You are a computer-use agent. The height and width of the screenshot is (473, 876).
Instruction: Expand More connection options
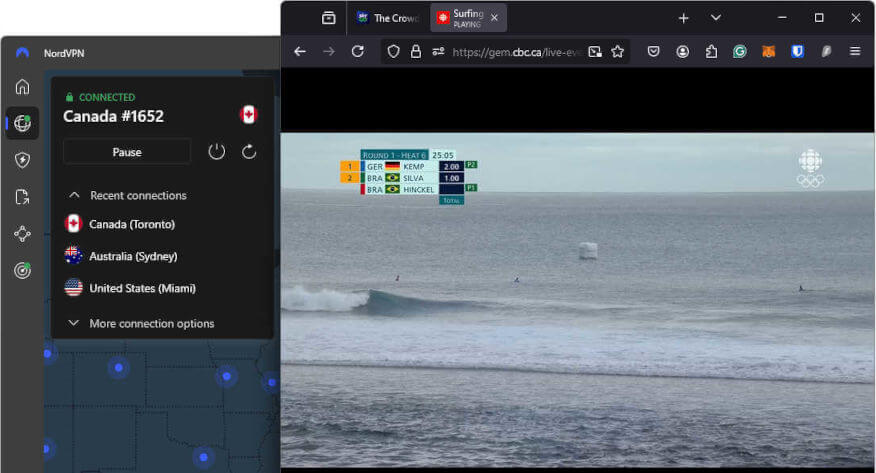coord(141,323)
